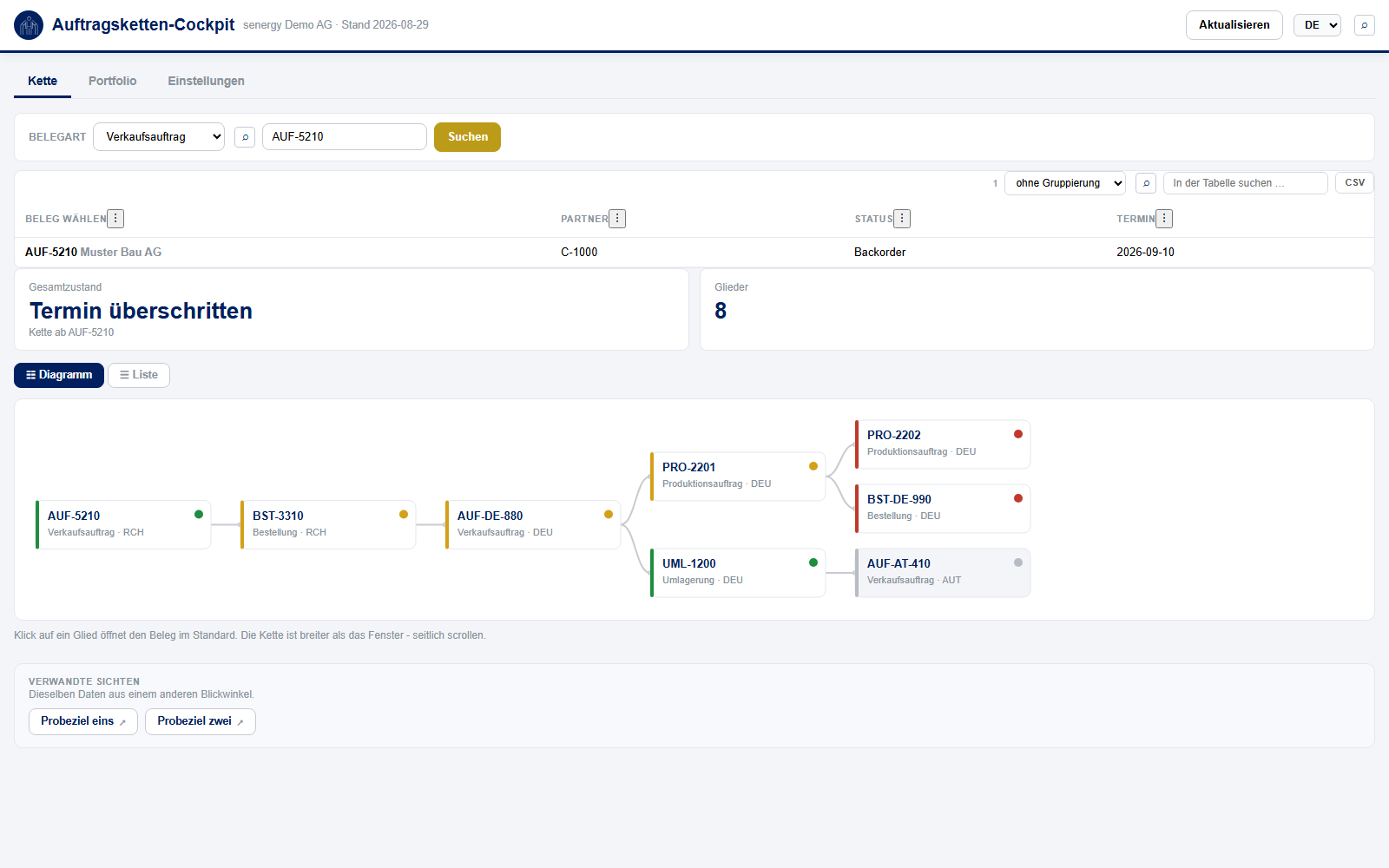This screenshot has height=868, width=1389.
Task: Click the search icon beside Belegart dropdown
Action: point(245,137)
